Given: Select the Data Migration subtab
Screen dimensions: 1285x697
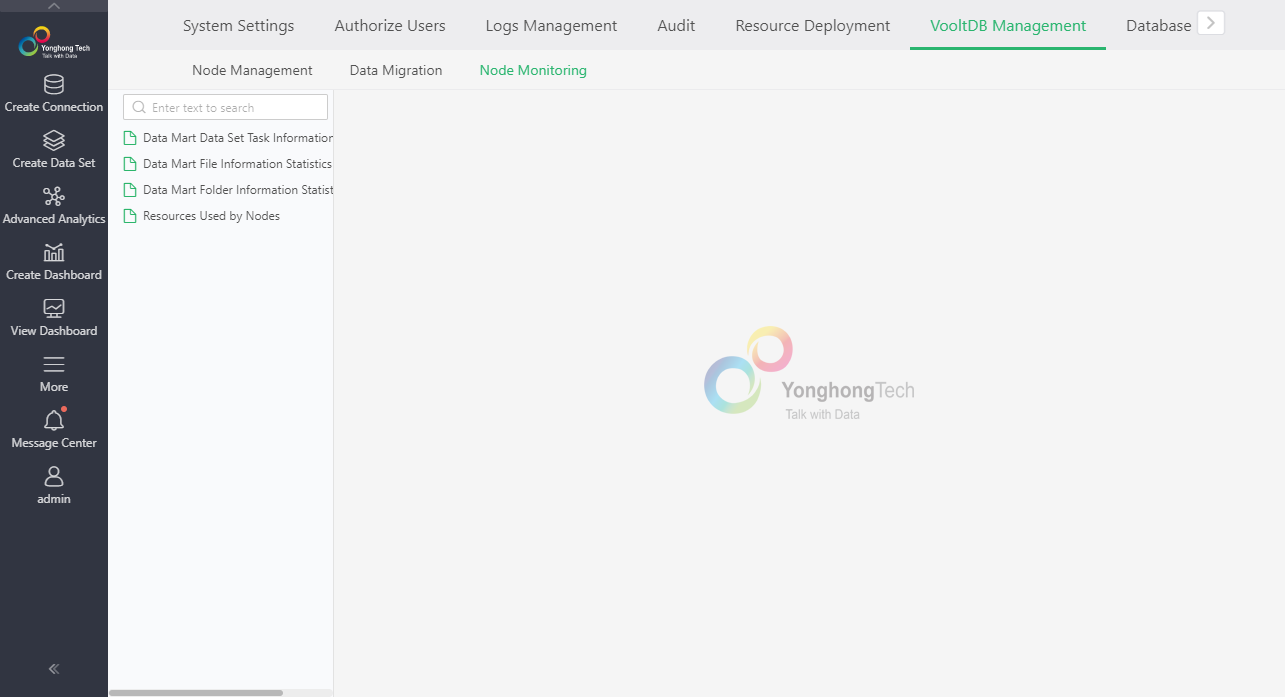Looking at the screenshot, I should click(395, 71).
